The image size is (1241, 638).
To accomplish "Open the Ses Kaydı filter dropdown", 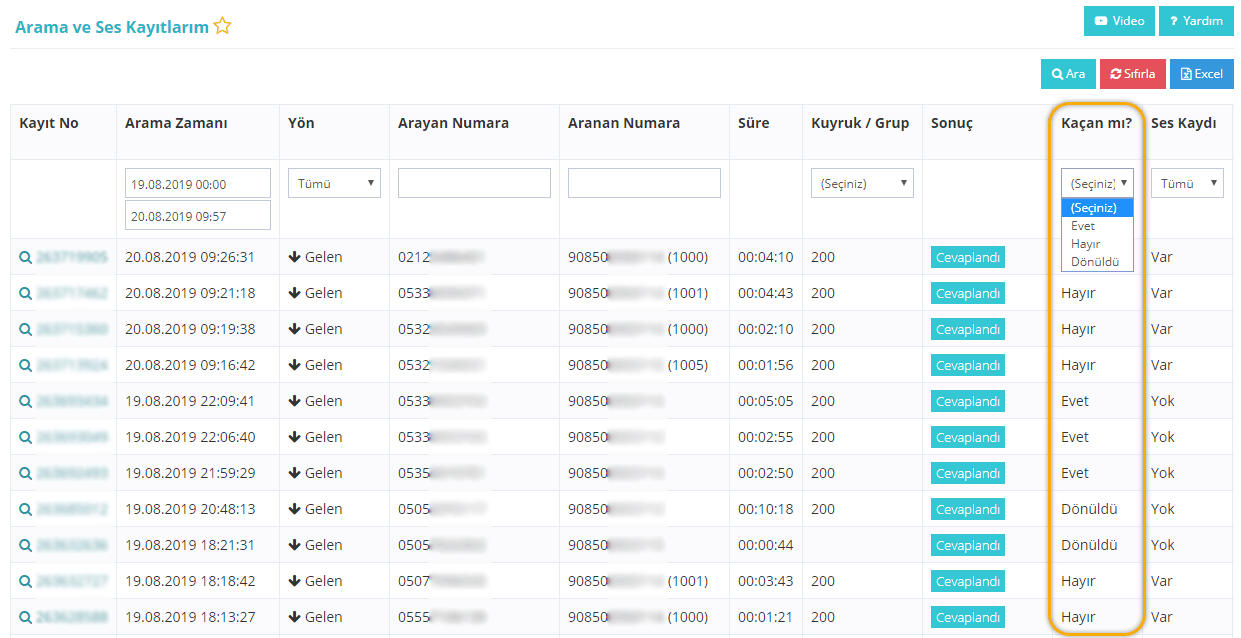I will pos(1186,183).
